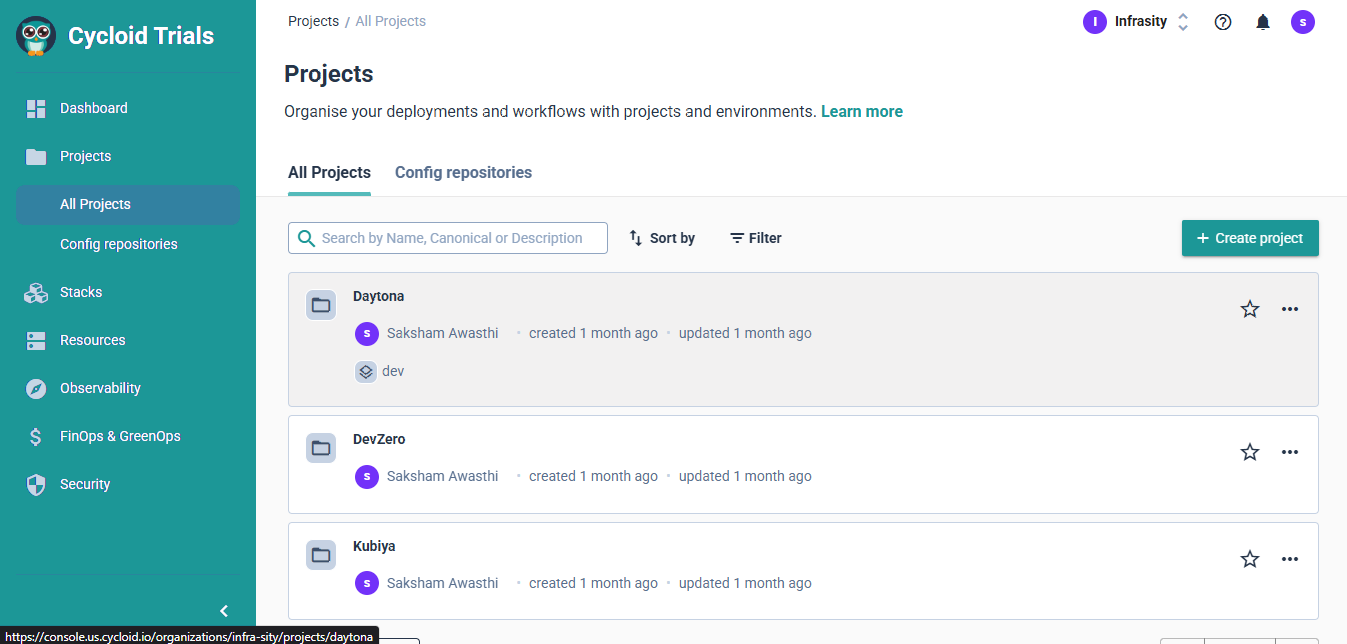1347x644 pixels.
Task: Click the Security shield icon
Action: point(36,484)
